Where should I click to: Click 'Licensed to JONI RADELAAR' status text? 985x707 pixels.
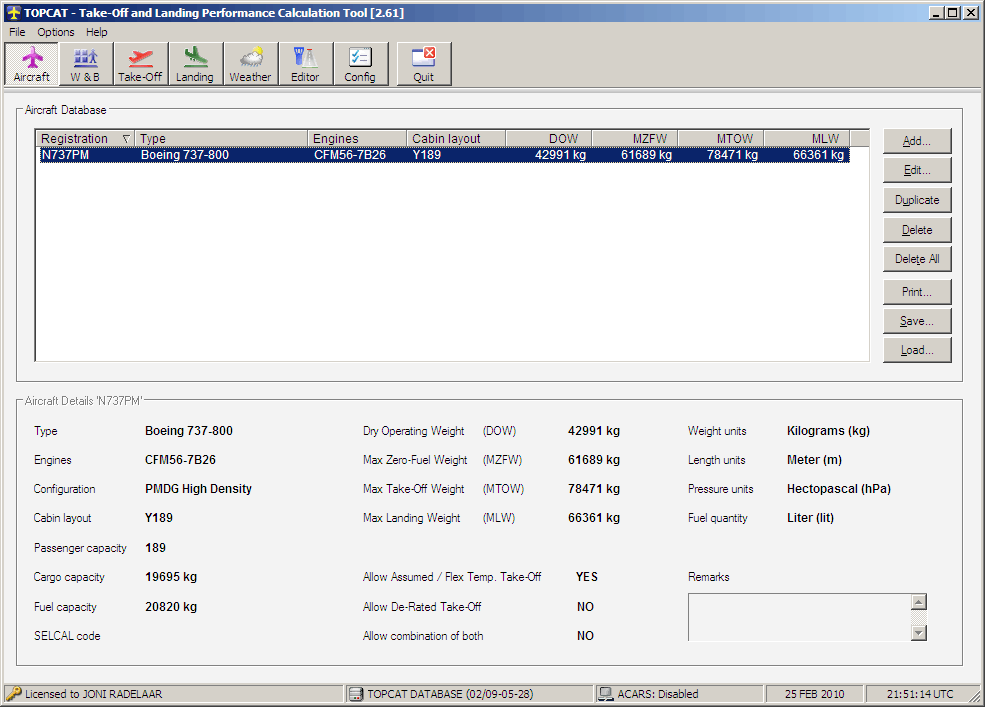click(x=94, y=694)
